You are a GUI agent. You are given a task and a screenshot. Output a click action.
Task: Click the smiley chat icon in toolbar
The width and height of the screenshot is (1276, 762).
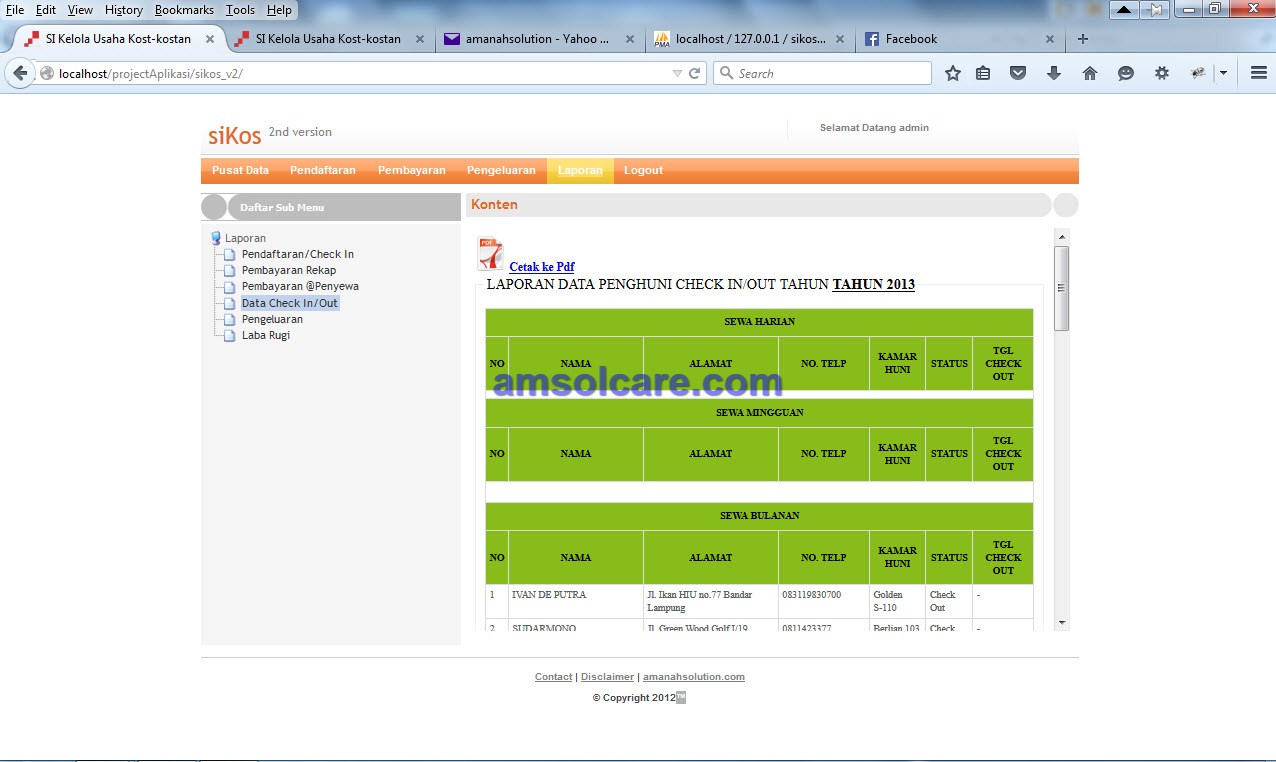pyautogui.click(x=1126, y=73)
